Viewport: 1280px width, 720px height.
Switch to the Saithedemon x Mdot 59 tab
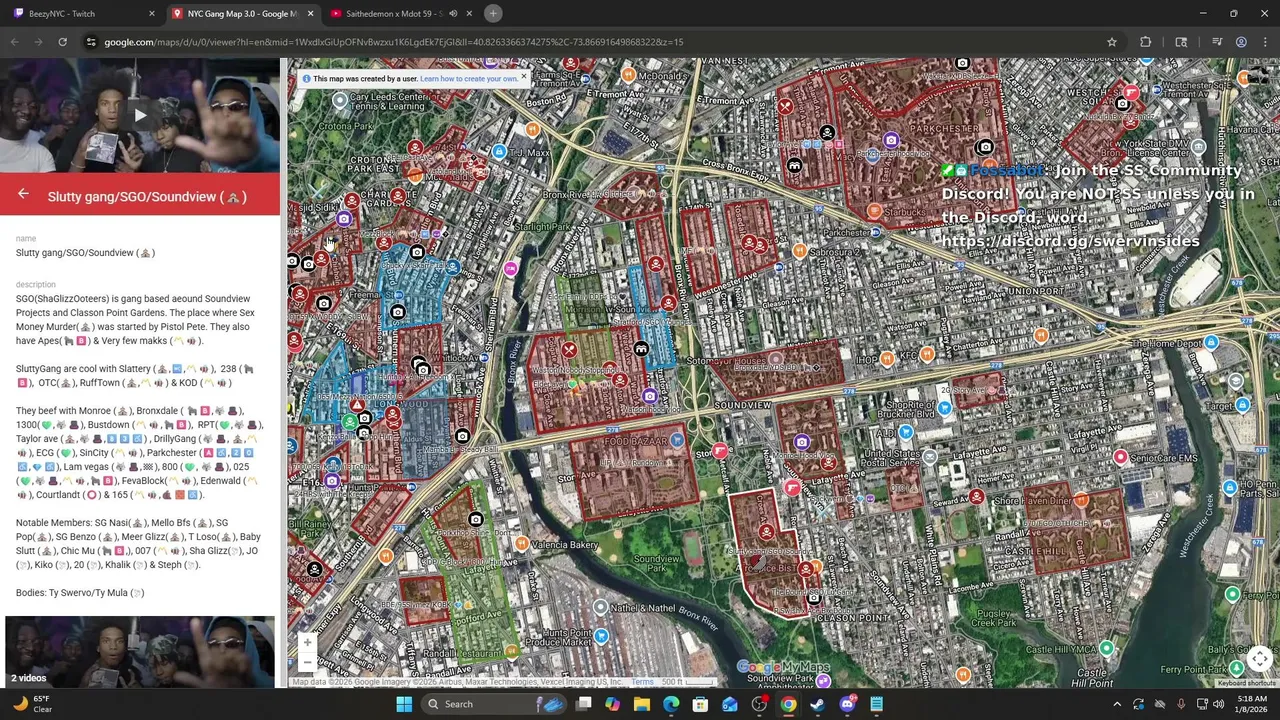pyautogui.click(x=390, y=13)
